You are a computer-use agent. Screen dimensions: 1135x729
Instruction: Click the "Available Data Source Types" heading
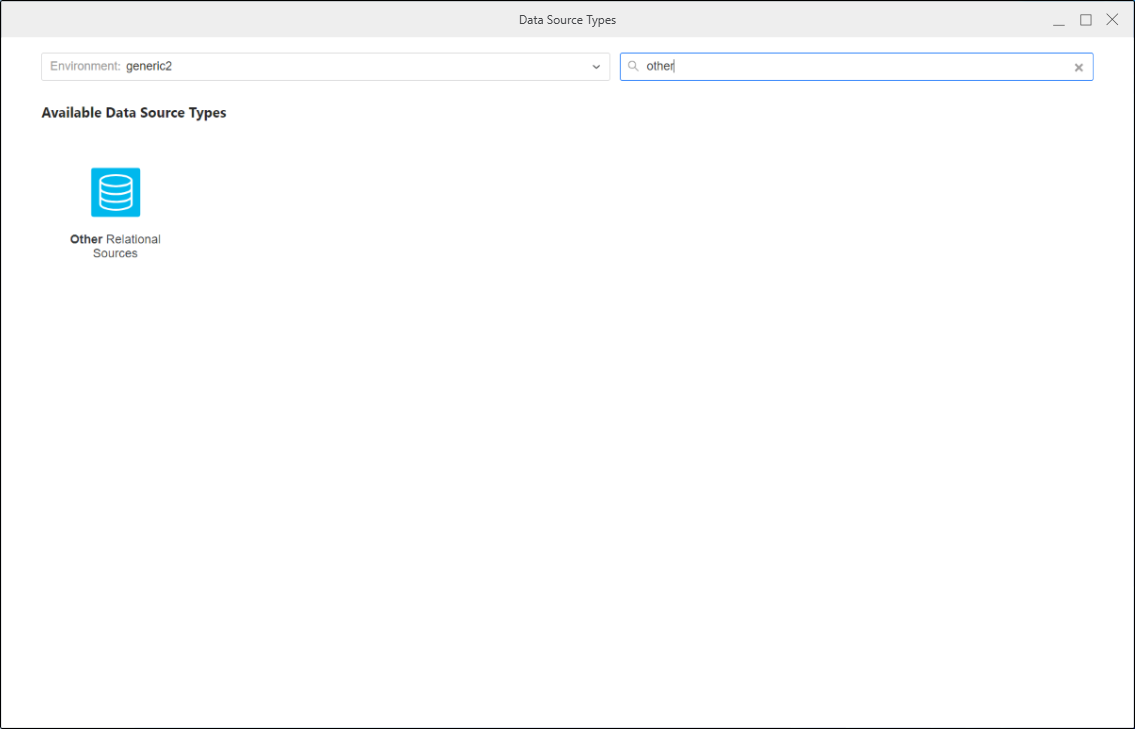pyautogui.click(x=134, y=113)
